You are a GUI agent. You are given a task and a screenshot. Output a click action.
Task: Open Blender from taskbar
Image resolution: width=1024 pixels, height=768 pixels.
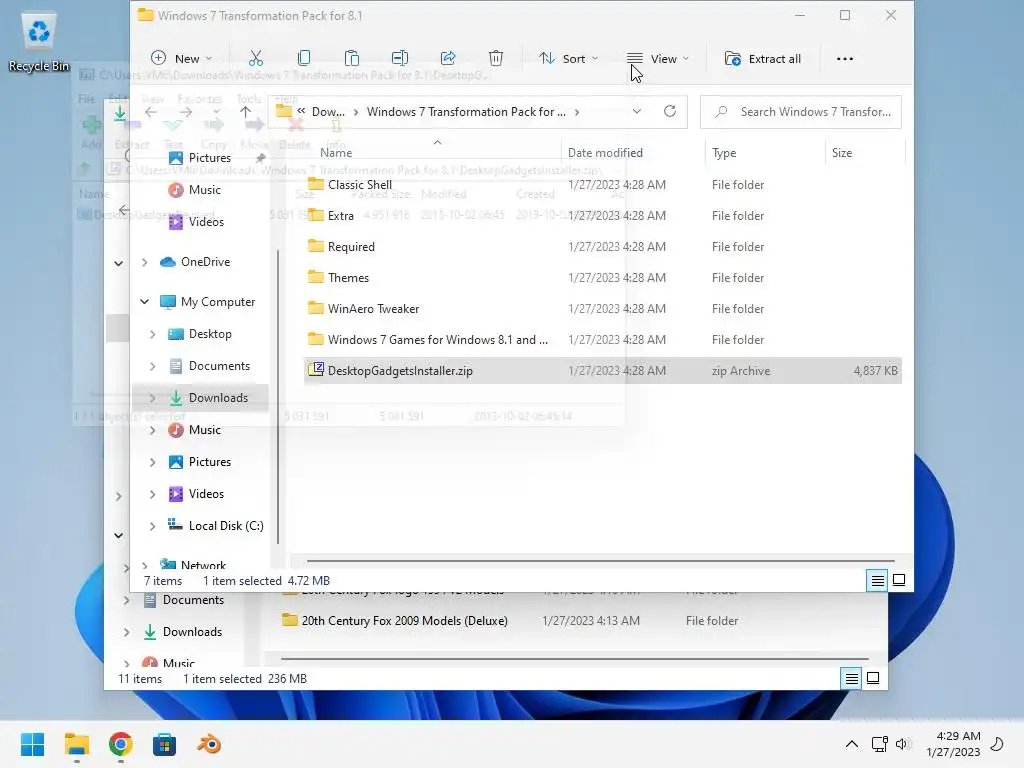pyautogui.click(x=209, y=744)
